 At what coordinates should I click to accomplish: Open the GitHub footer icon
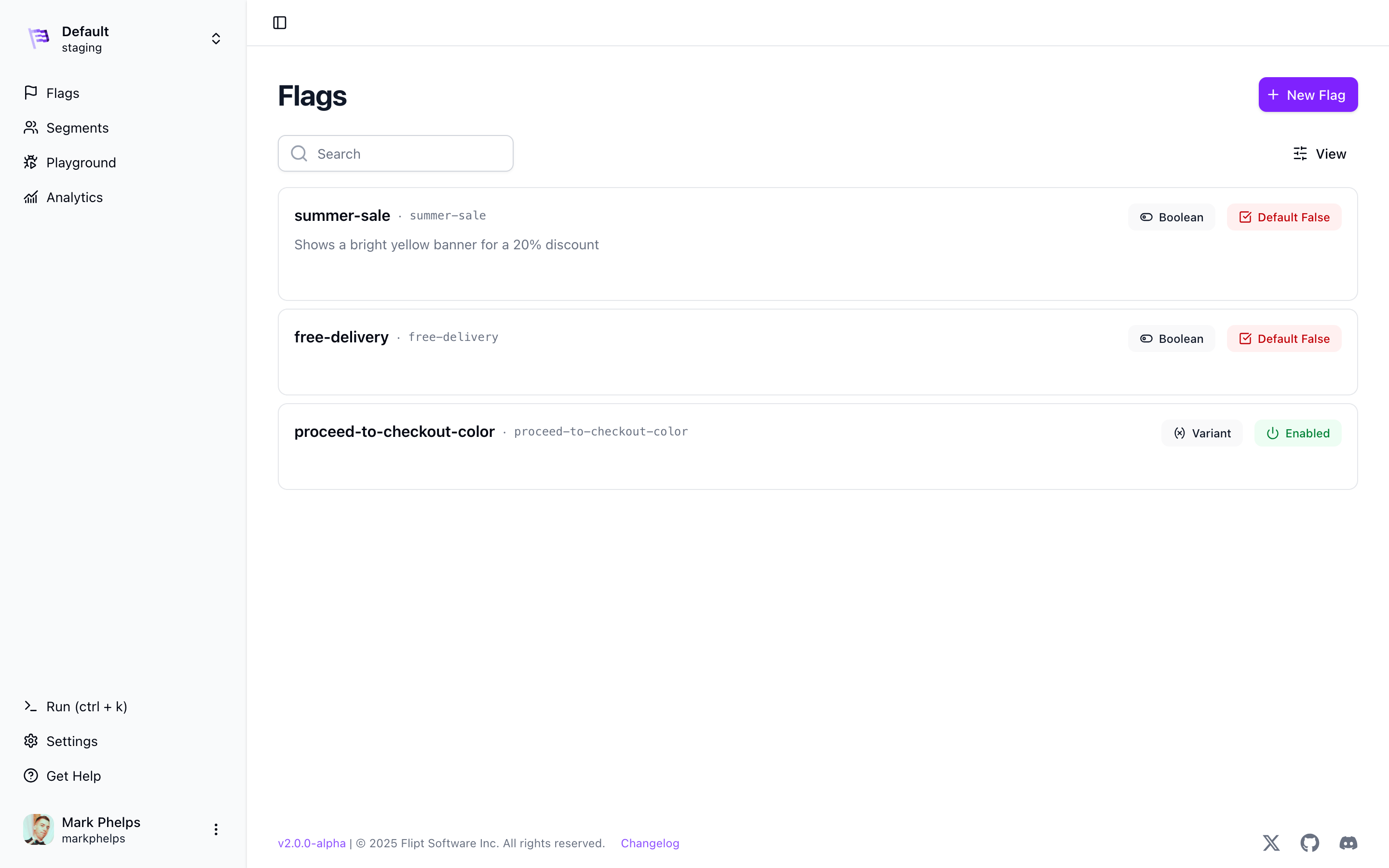click(x=1309, y=843)
